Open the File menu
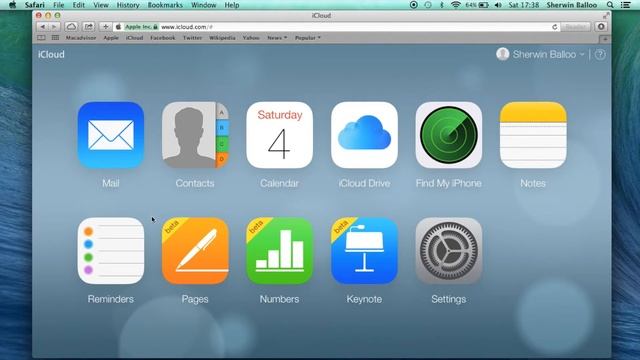 [58, 5]
